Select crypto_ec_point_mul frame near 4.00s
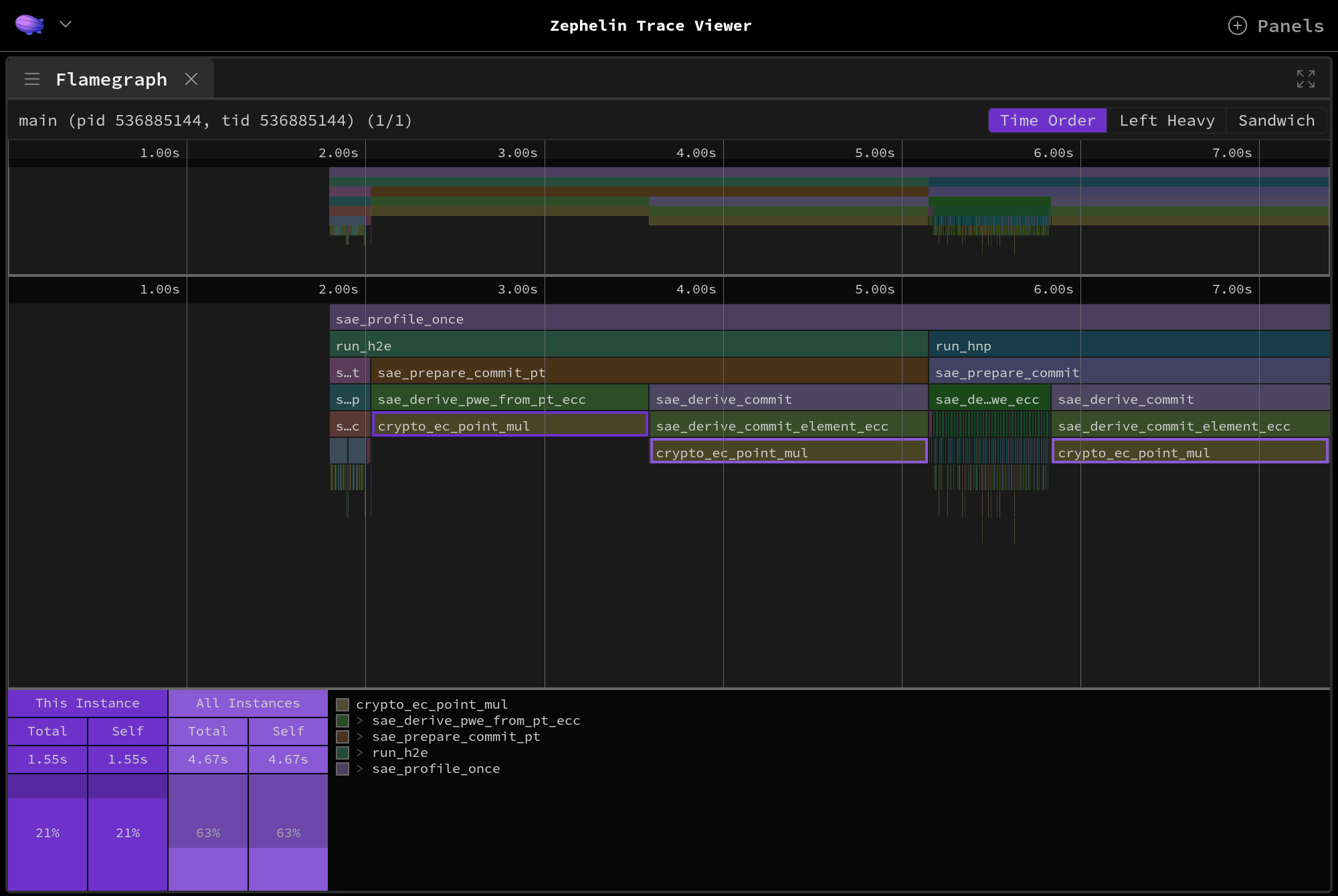The height and width of the screenshot is (896, 1338). click(788, 452)
